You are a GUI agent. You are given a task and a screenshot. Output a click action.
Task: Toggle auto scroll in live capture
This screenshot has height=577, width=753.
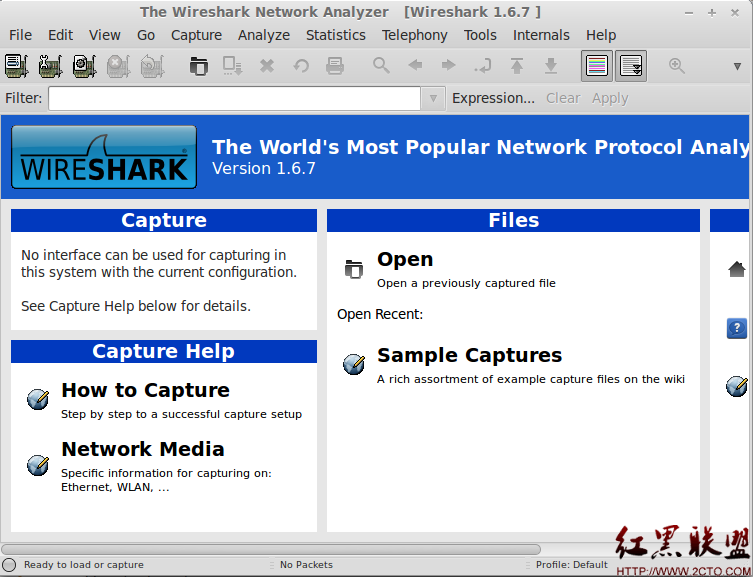[x=631, y=66]
